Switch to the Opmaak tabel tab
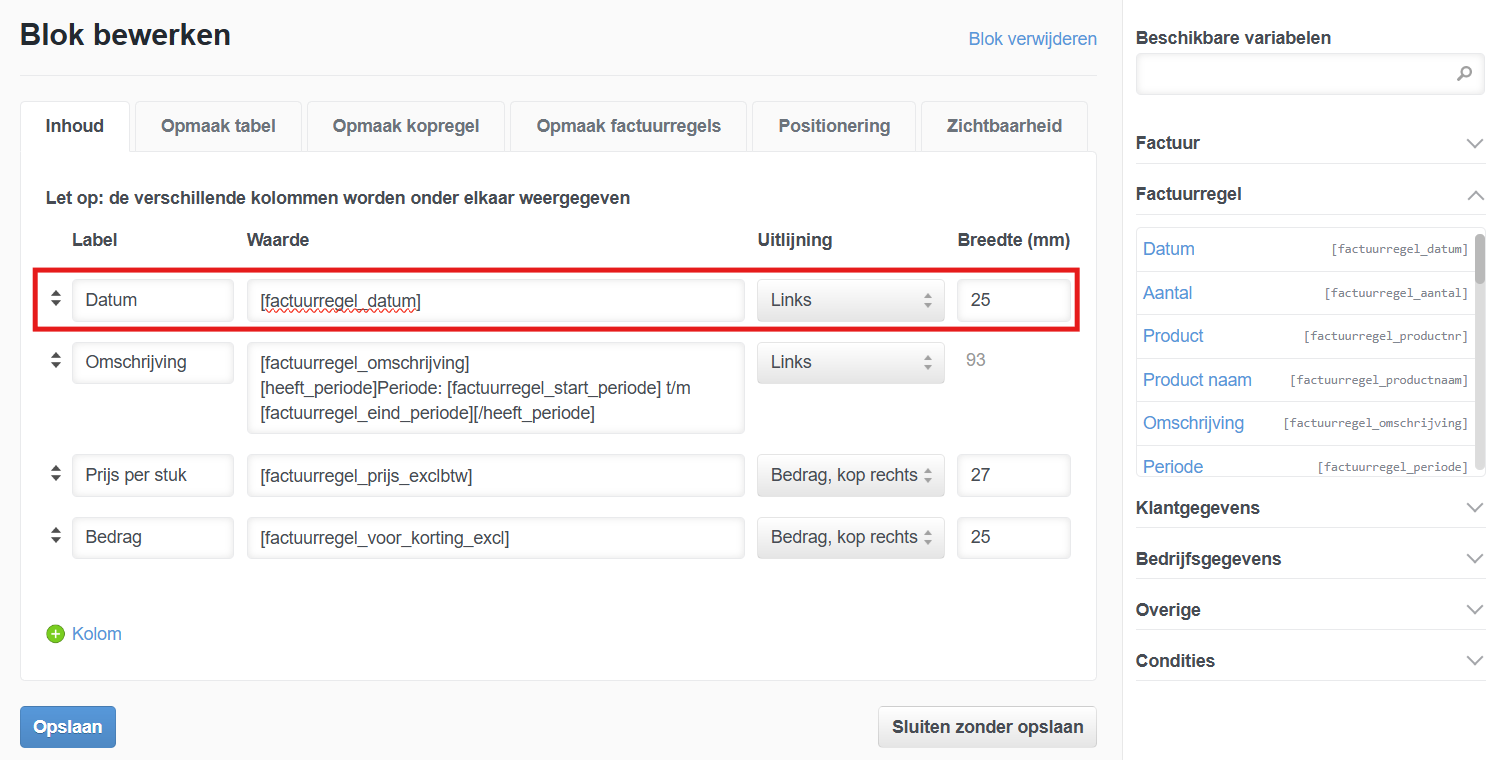This screenshot has height=760, width=1492. pos(218,126)
